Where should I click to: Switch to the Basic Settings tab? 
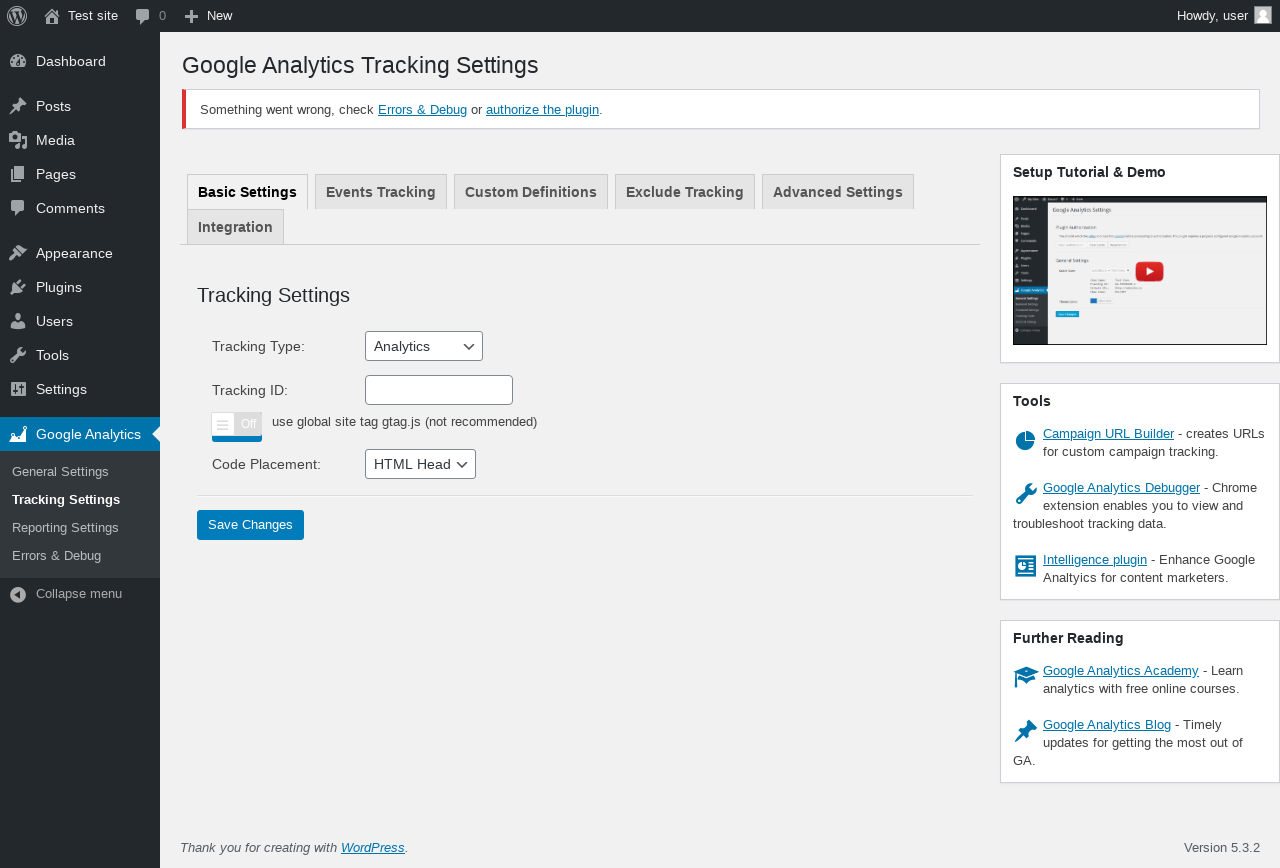tap(247, 192)
